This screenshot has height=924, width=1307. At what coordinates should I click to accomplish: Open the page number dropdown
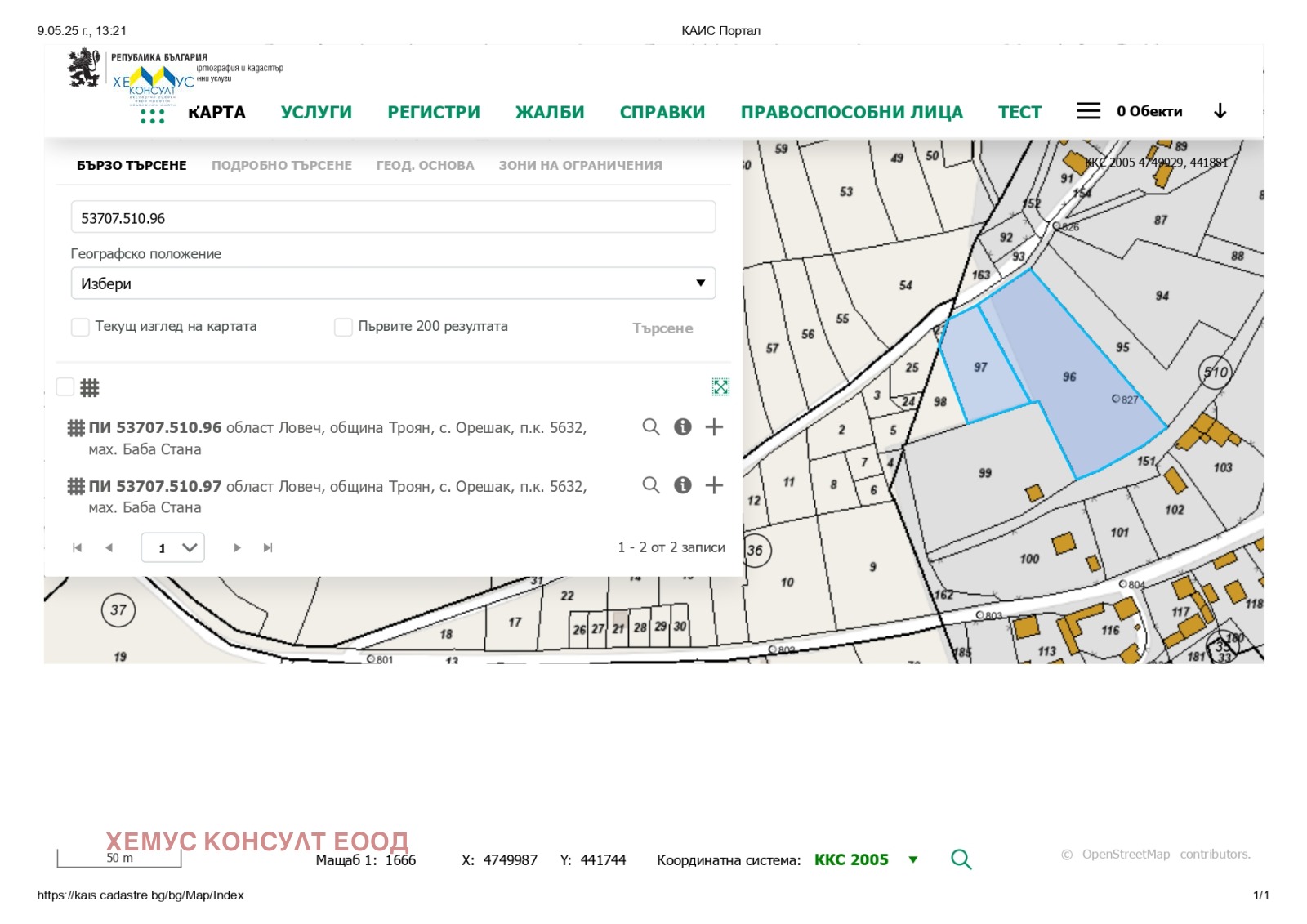point(173,547)
